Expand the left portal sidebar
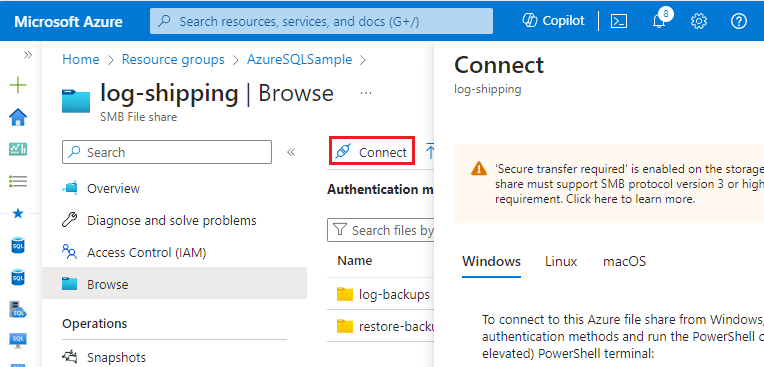 [x=28, y=55]
